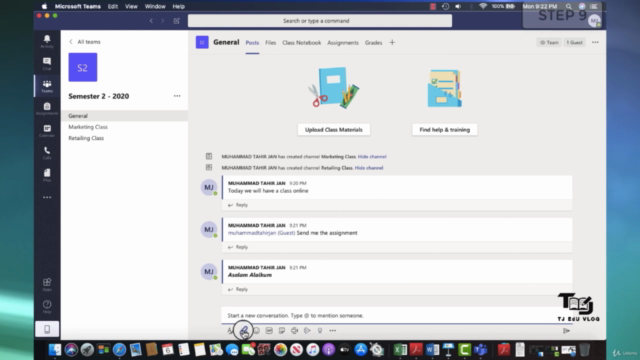
Task: Open Help in the left sidebar
Action: pos(47,307)
